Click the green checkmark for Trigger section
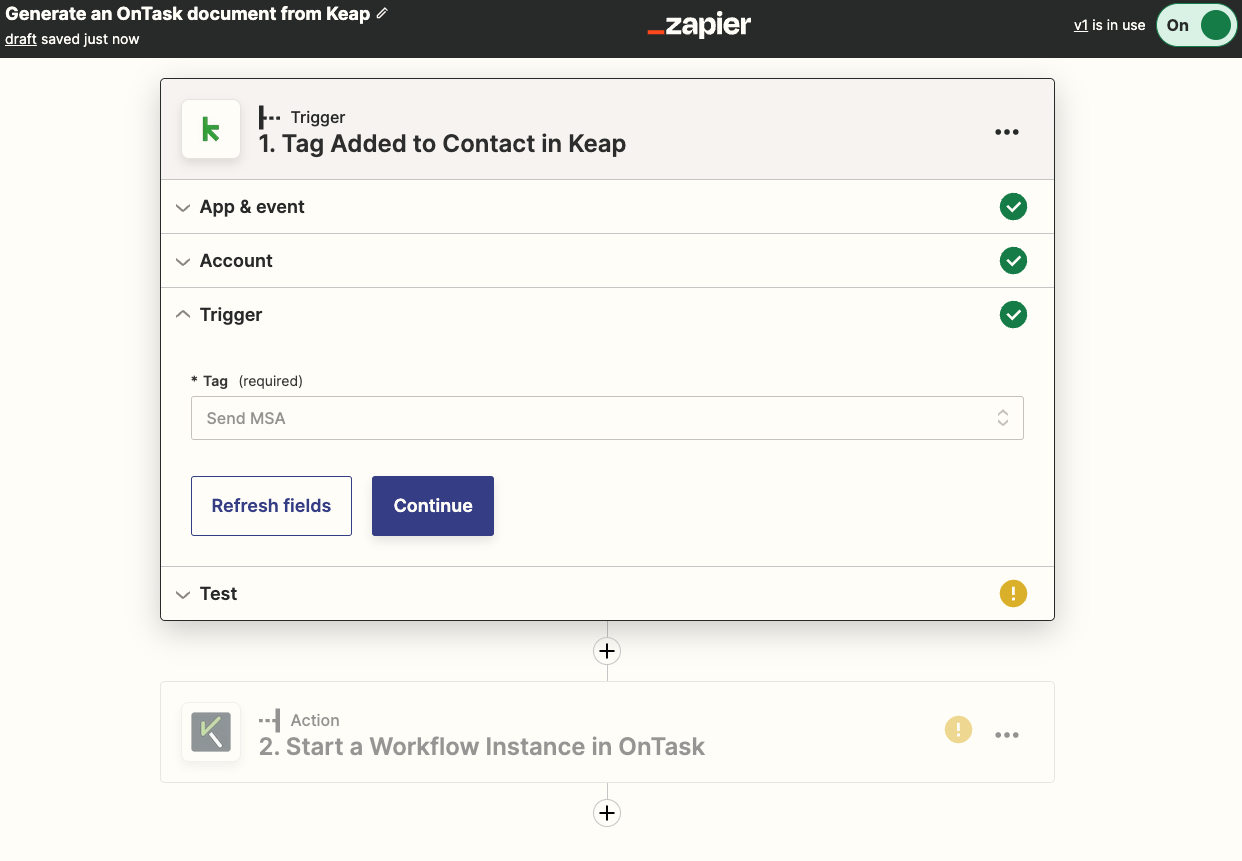 point(1013,315)
